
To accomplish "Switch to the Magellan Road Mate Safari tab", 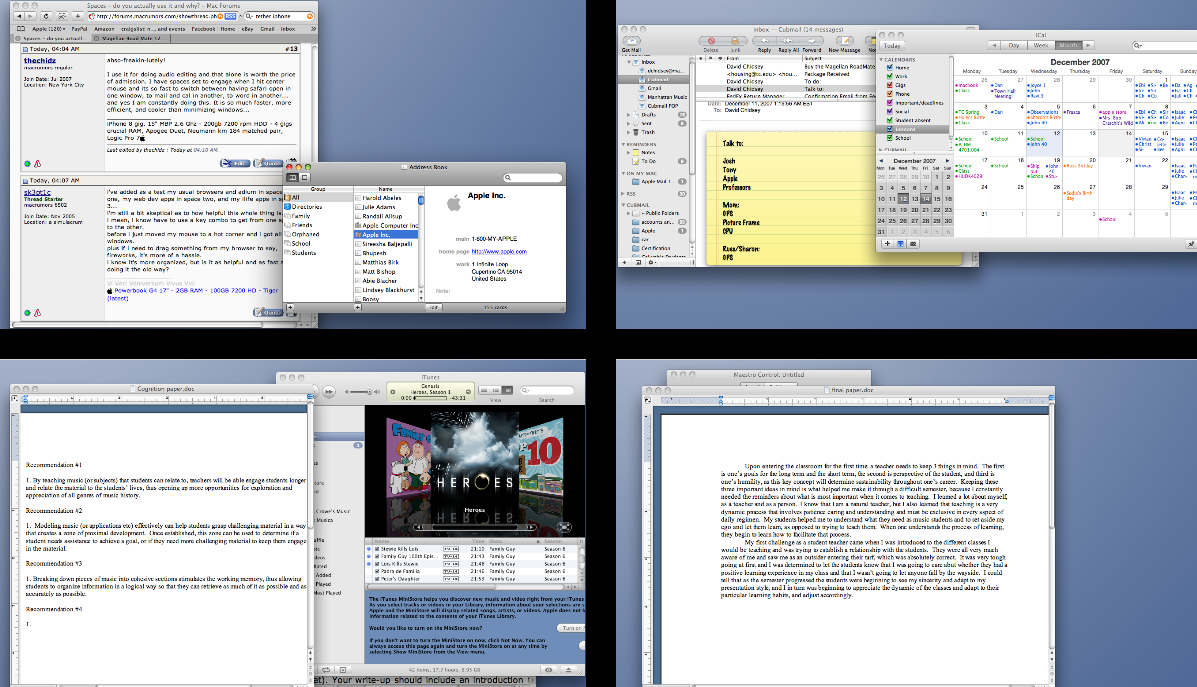I will click(x=131, y=38).
